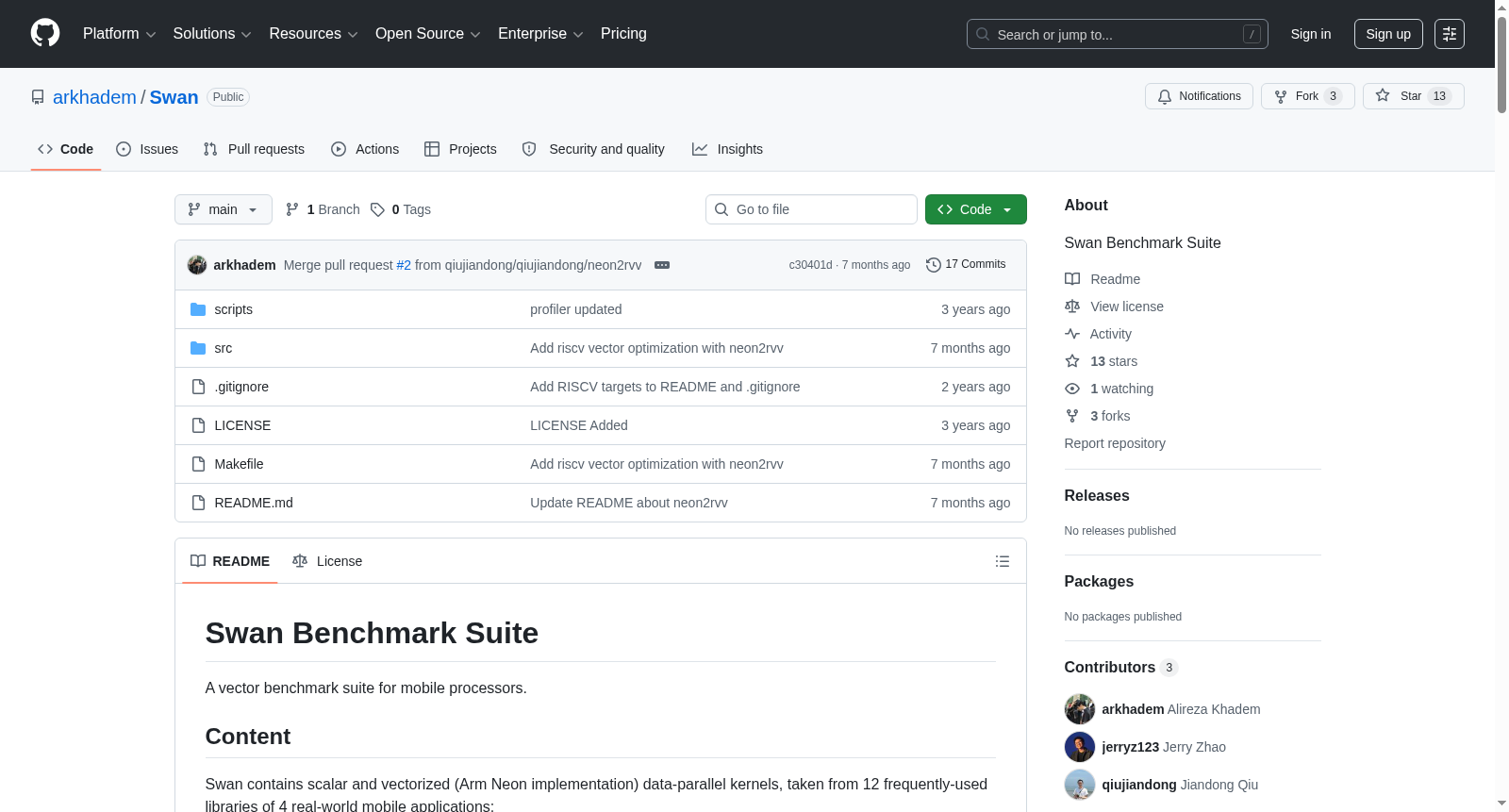The height and width of the screenshot is (812, 1509).
Task: Click the Search or jump to field
Action: tap(1118, 34)
